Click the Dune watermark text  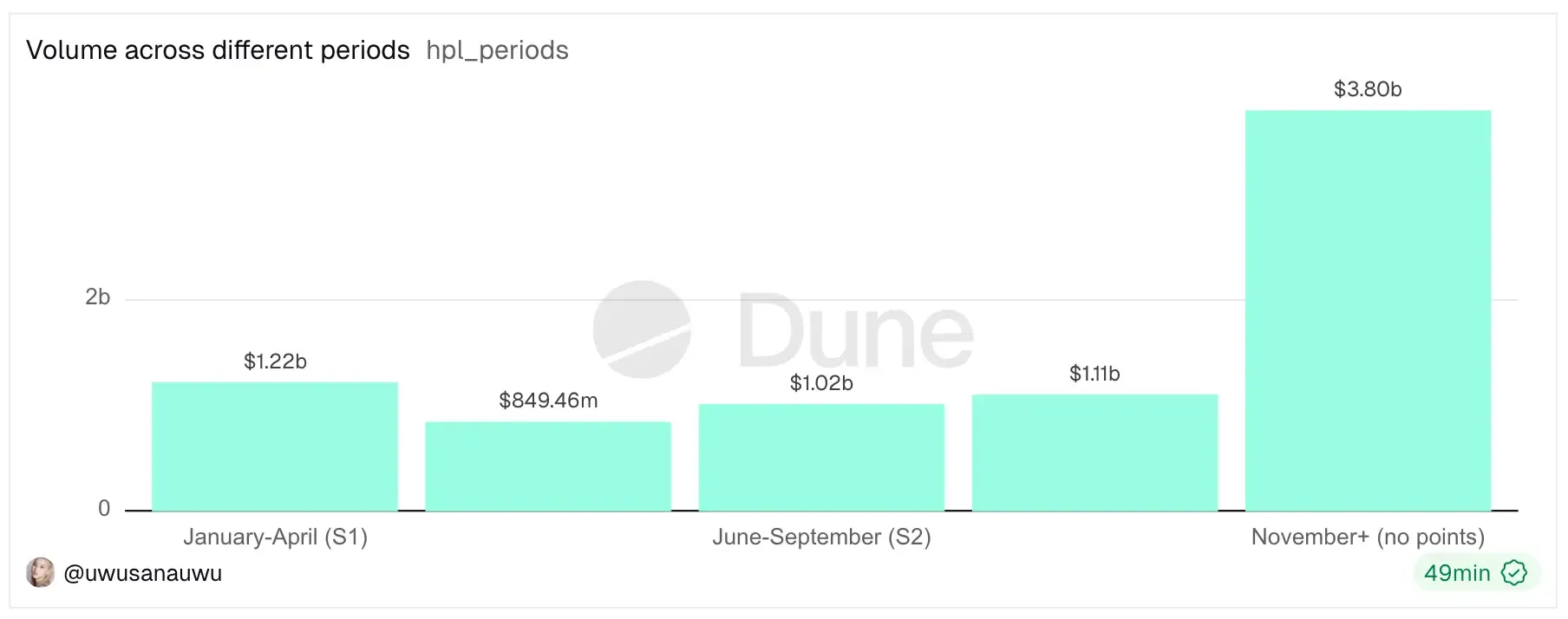pyautogui.click(x=856, y=331)
